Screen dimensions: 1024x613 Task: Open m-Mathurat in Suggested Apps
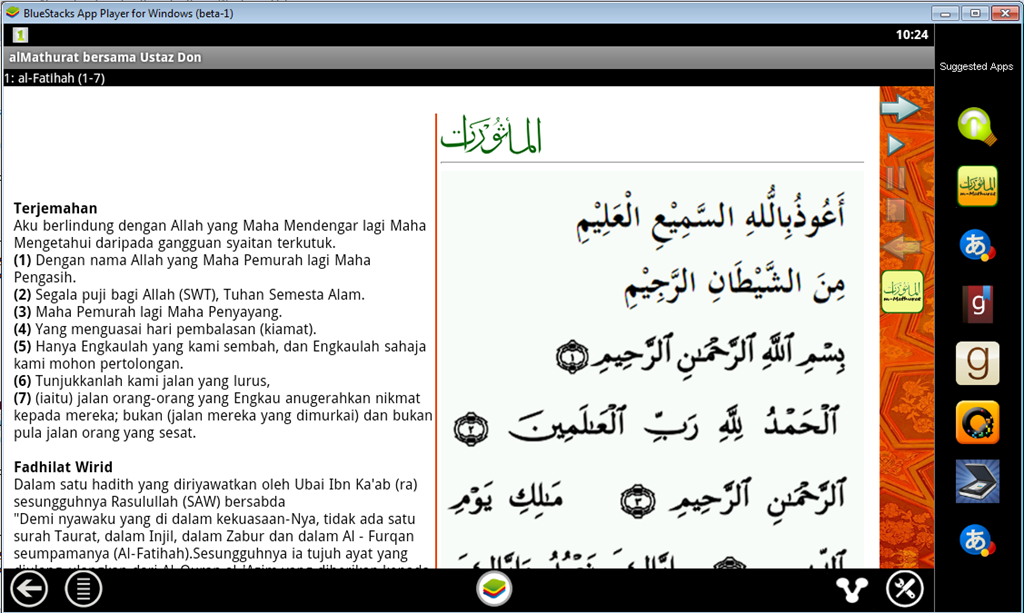click(x=977, y=186)
